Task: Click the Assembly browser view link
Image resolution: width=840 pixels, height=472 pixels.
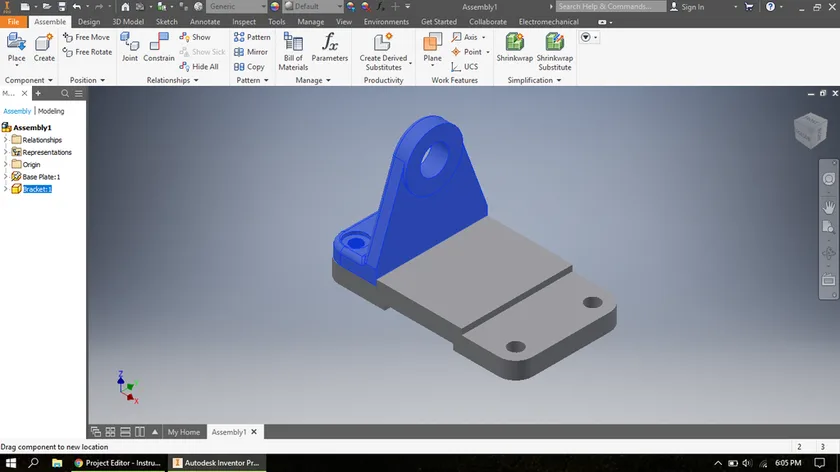Action: click(x=17, y=111)
